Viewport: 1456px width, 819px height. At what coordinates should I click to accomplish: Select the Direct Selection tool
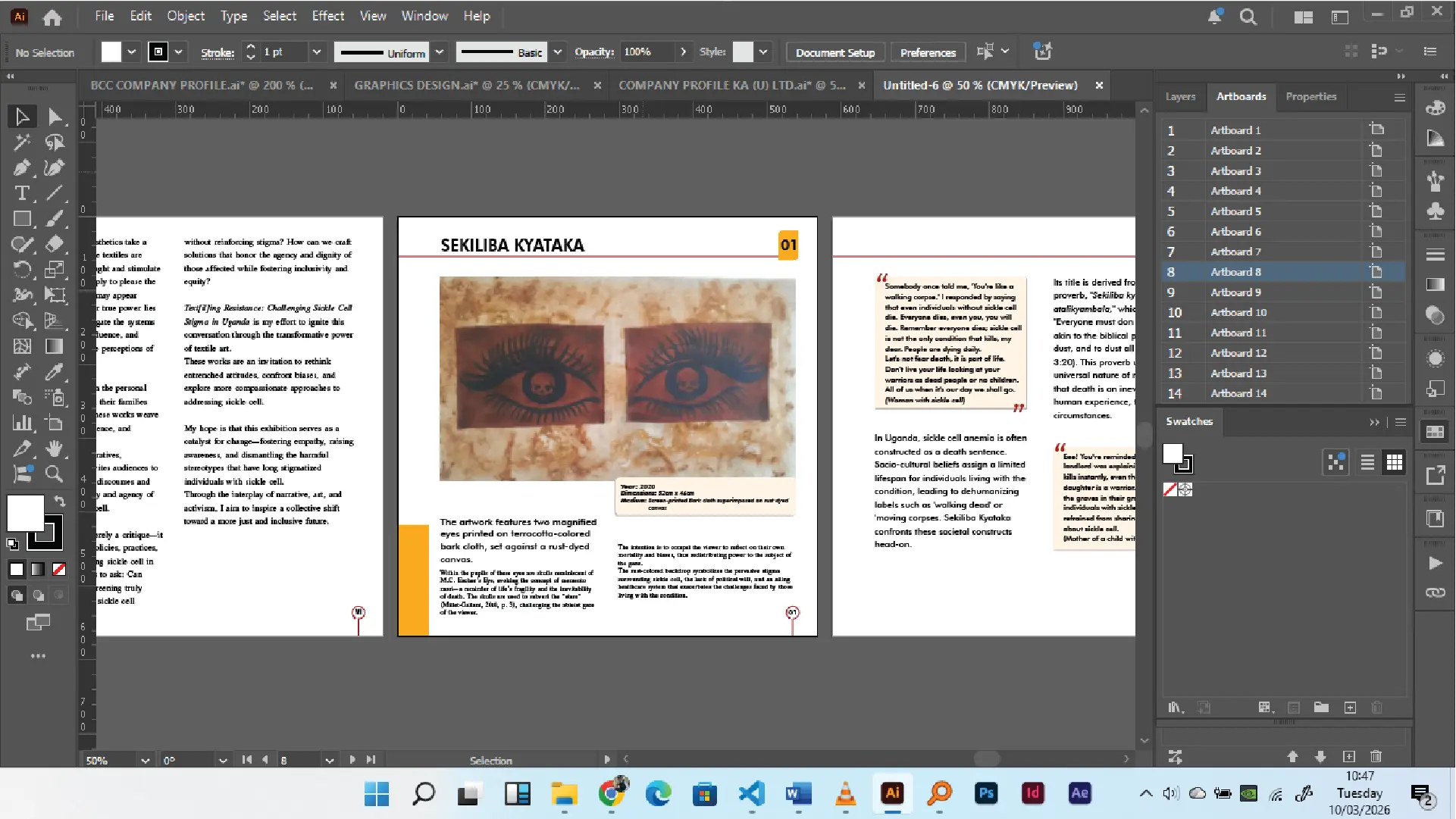click(x=55, y=117)
